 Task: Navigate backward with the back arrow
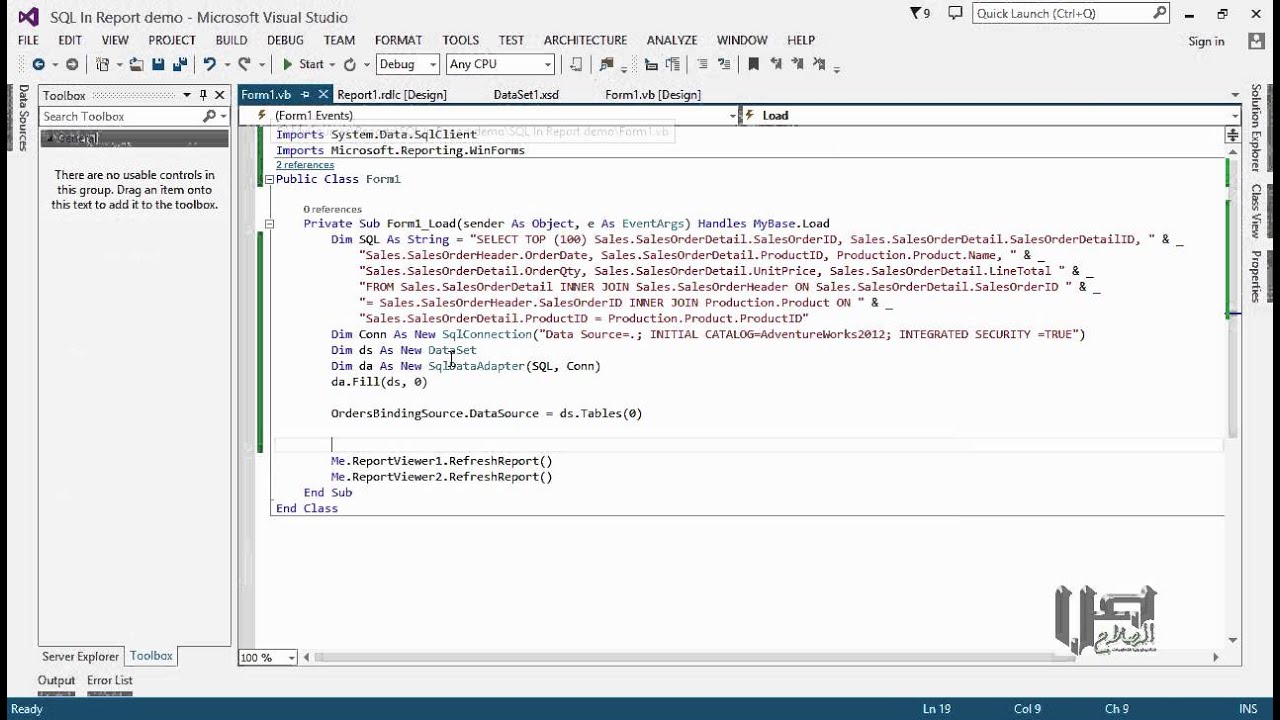pyautogui.click(x=38, y=64)
